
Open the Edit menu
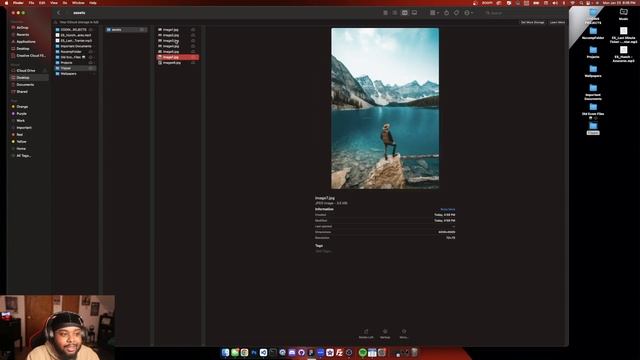point(42,3)
